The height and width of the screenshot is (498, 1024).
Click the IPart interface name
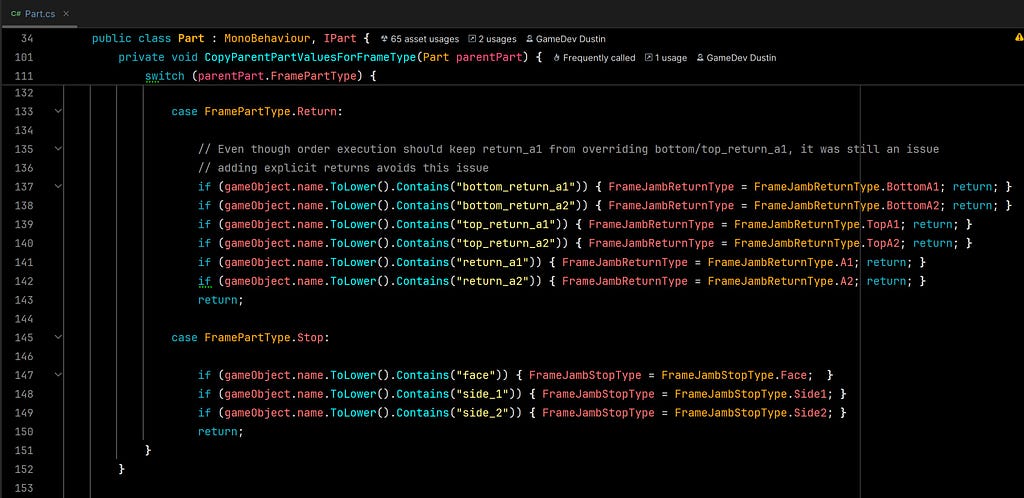click(340, 39)
